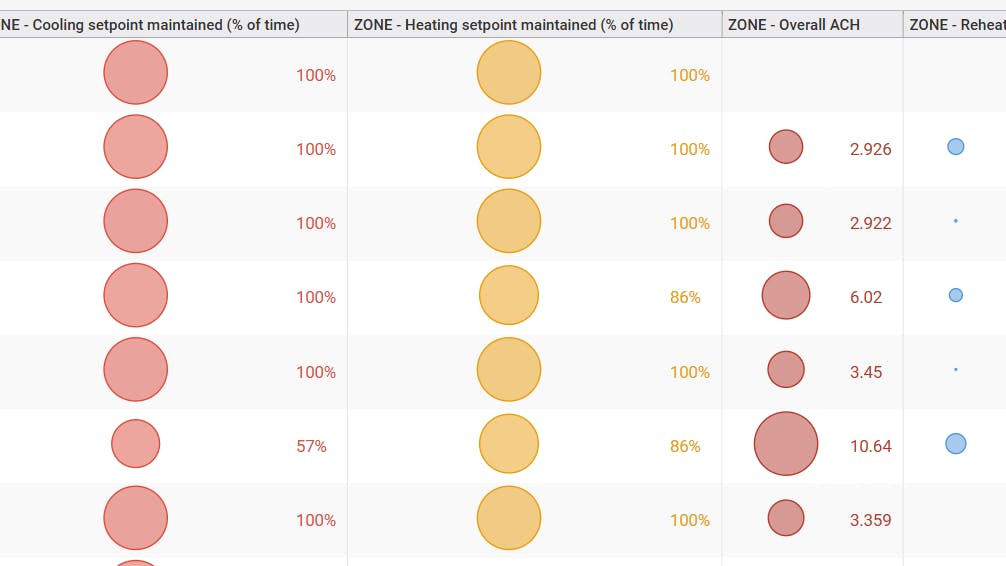Click the ACH bubble next to 3.359
This screenshot has width=1006, height=566.
click(x=786, y=518)
